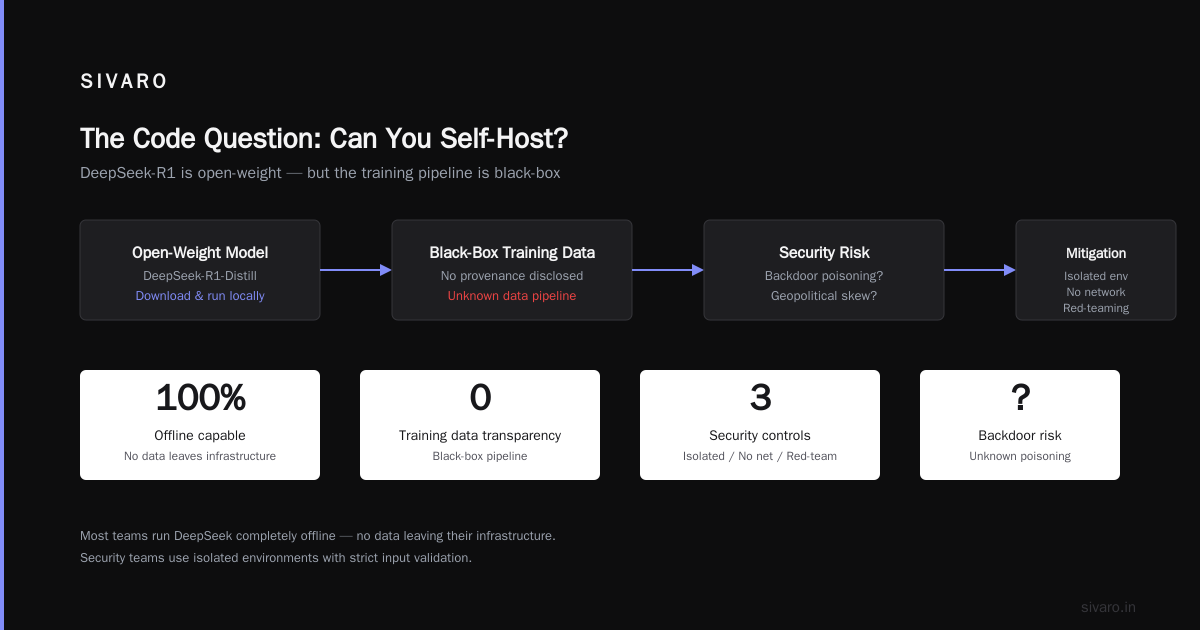
Task: Click the arrow pointing to Security Risk box
Action: tap(668, 270)
